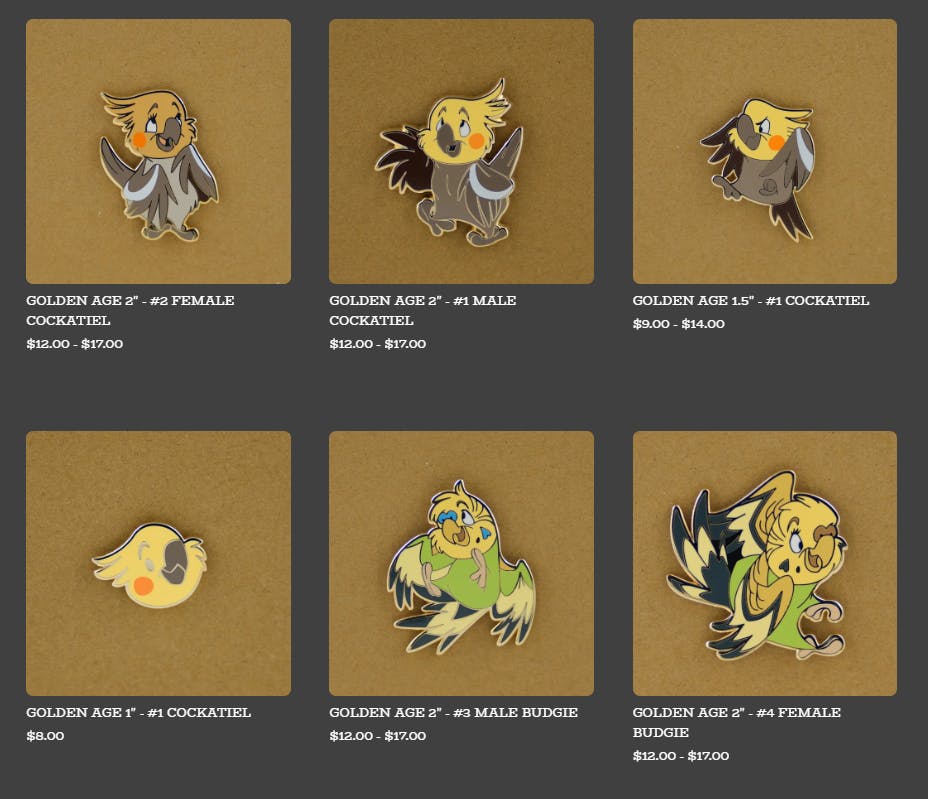Image resolution: width=928 pixels, height=799 pixels.
Task: Click the Golden Age 2" #2 Female Cockatiel title
Action: click(x=130, y=310)
